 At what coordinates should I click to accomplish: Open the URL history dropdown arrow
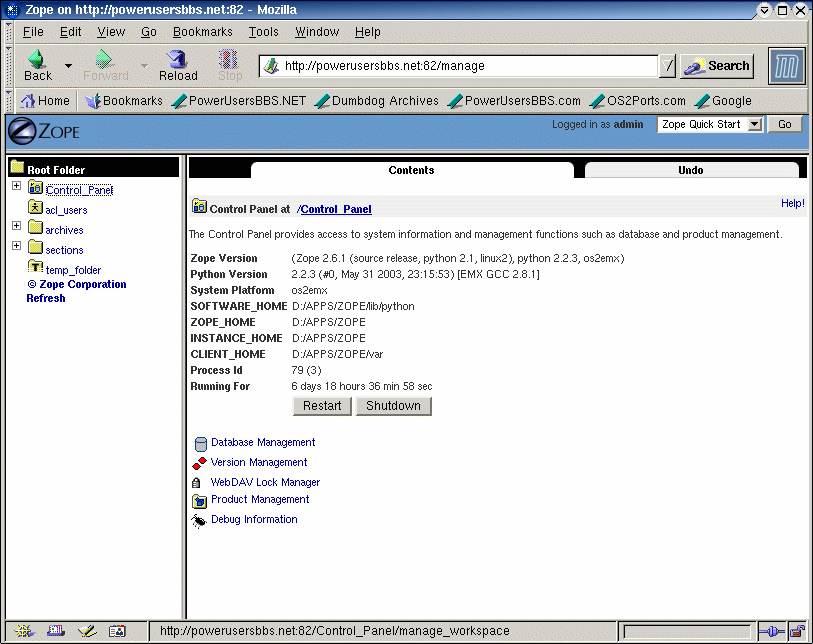pos(667,66)
